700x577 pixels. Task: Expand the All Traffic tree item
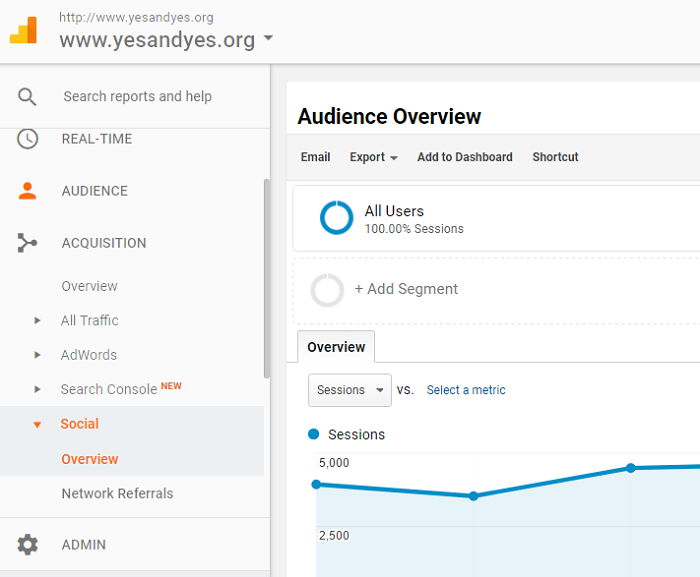coord(37,321)
